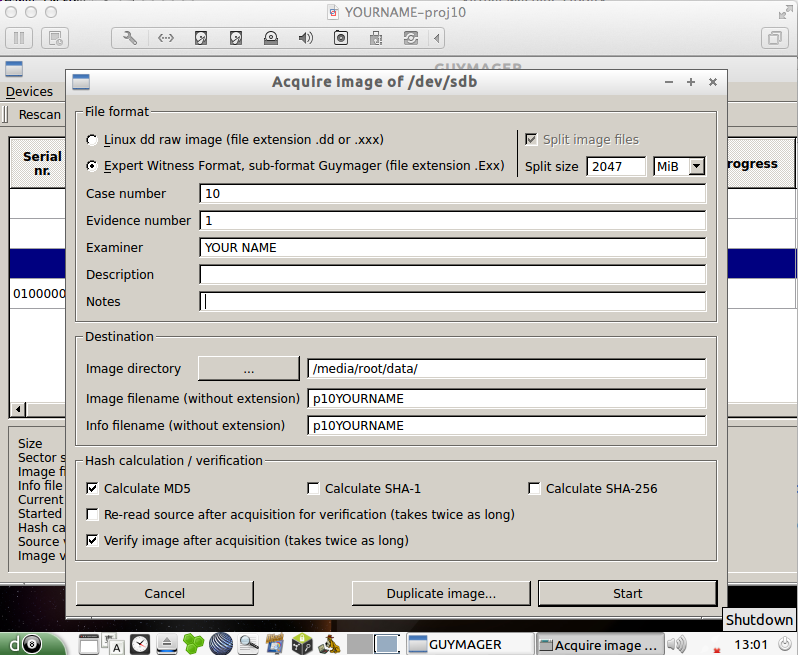Viewport: 798px width, 655px height.
Task: Click left arrow of device list scrollbar
Action: (x=18, y=409)
